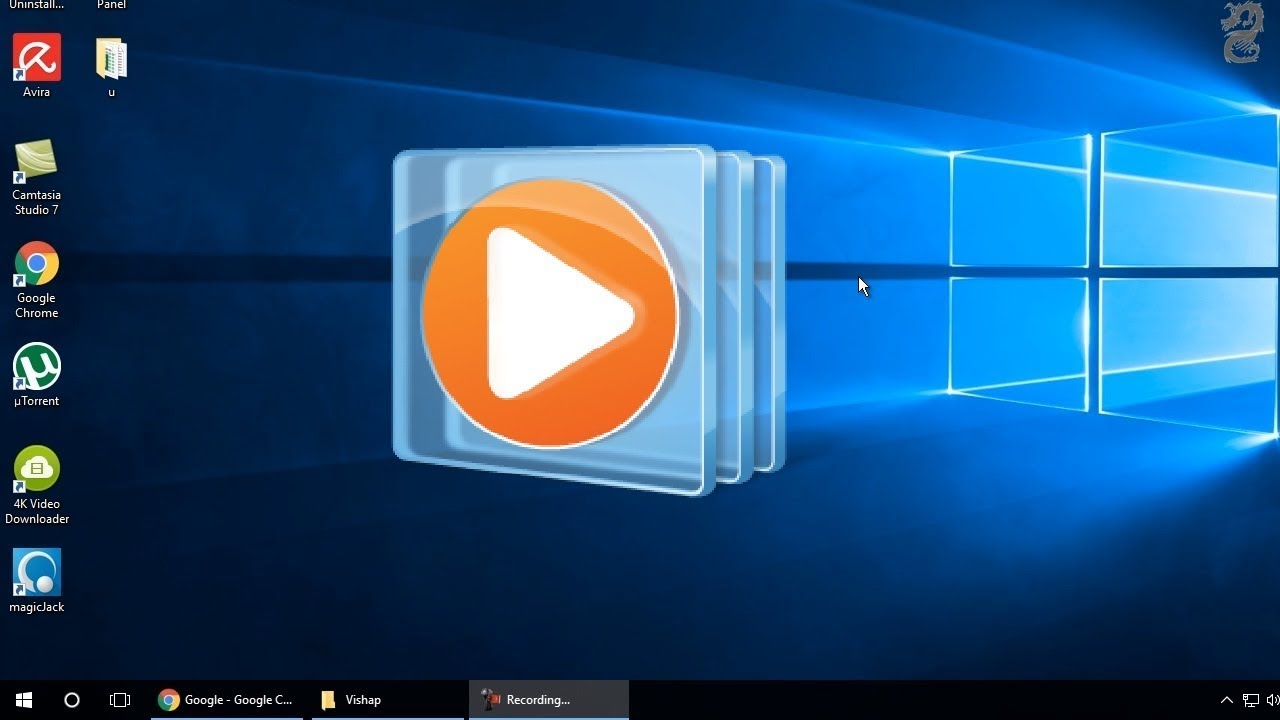Open the network tray icon
1280x720 pixels.
click(x=1251, y=700)
